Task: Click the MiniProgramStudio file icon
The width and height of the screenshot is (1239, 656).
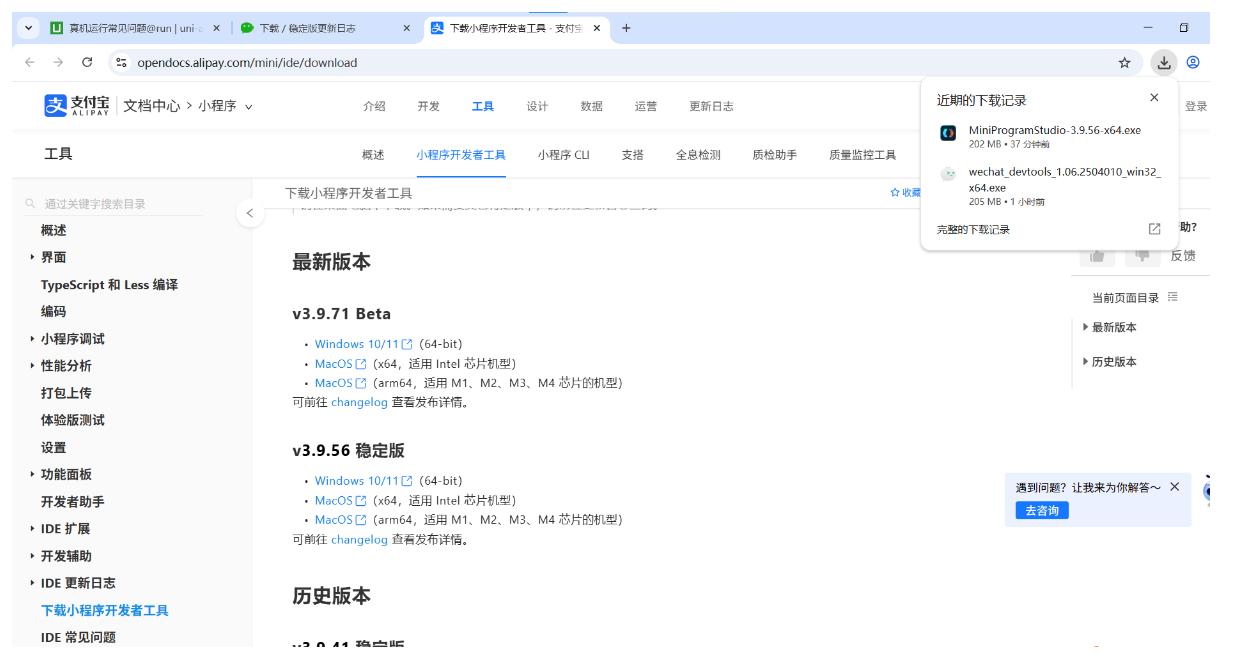Action: pos(948,132)
